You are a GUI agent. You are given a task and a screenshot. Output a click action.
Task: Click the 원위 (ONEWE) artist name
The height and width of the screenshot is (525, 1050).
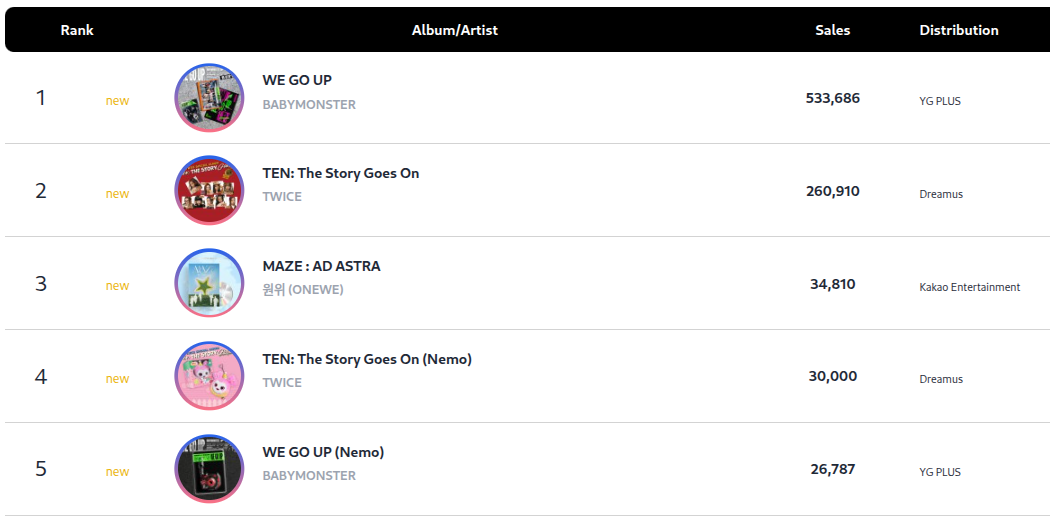click(x=303, y=290)
